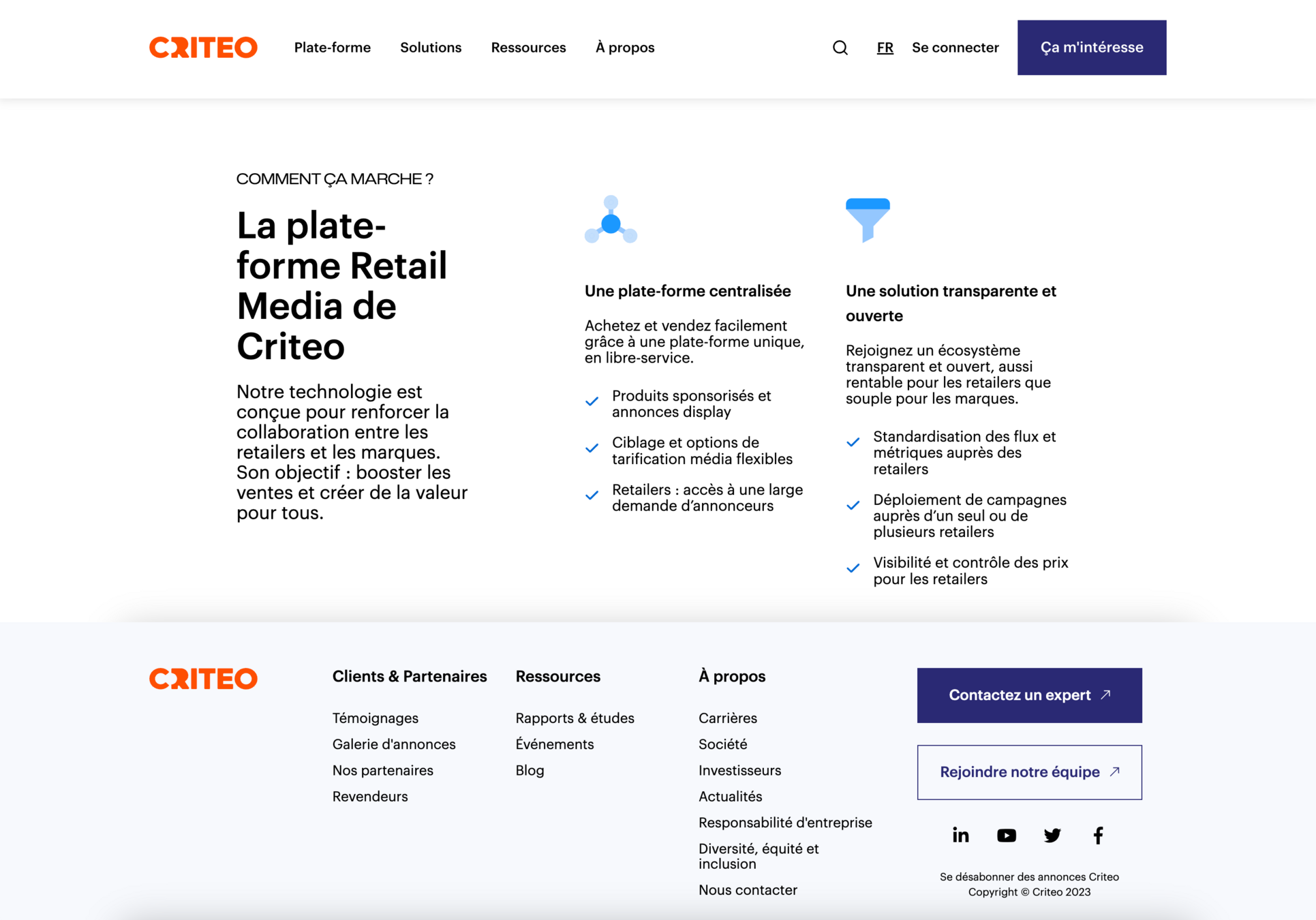Open Criteo's LinkedIn page icon

click(x=960, y=835)
